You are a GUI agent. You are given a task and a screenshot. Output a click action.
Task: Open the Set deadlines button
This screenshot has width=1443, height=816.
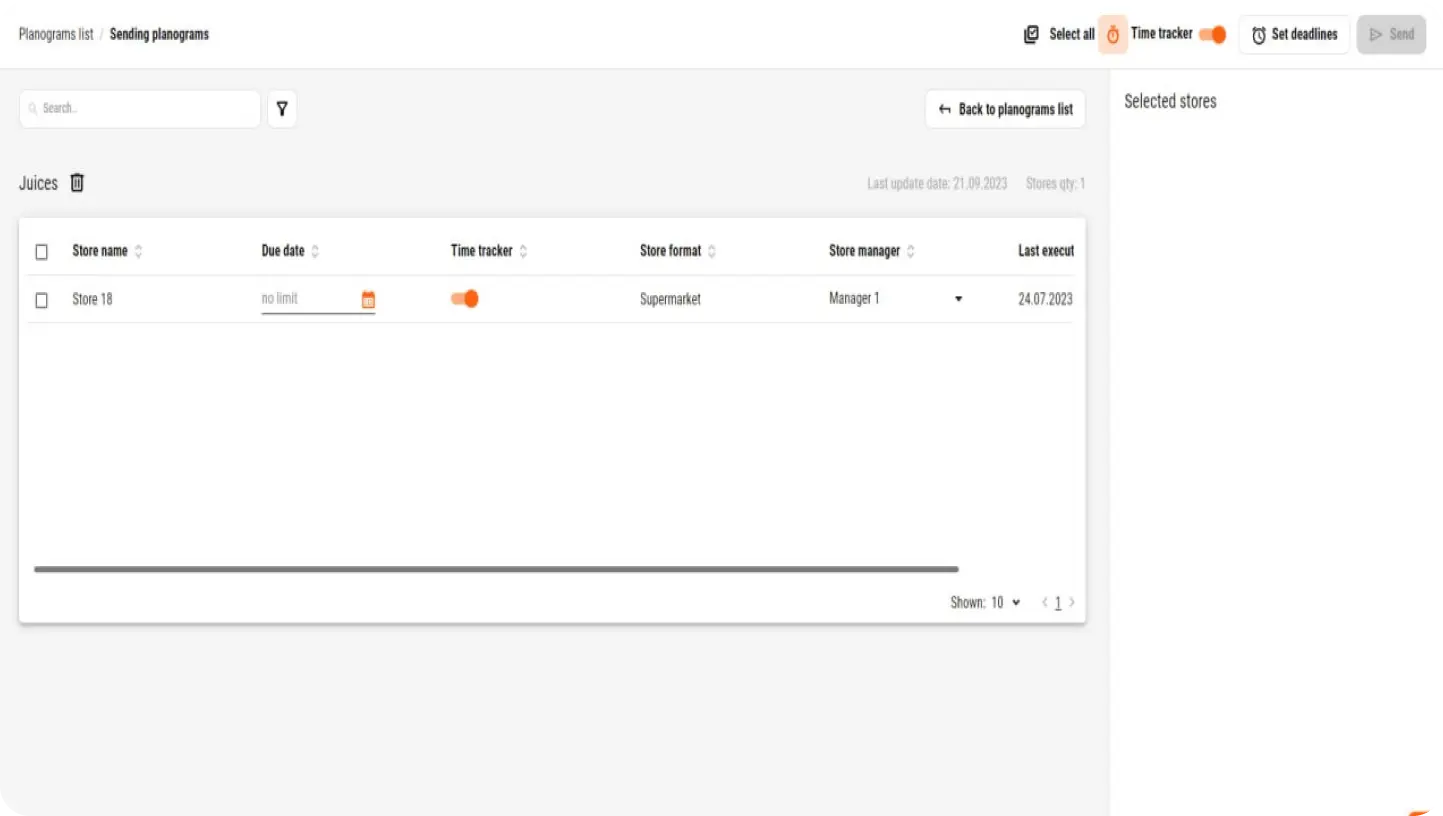point(1294,34)
